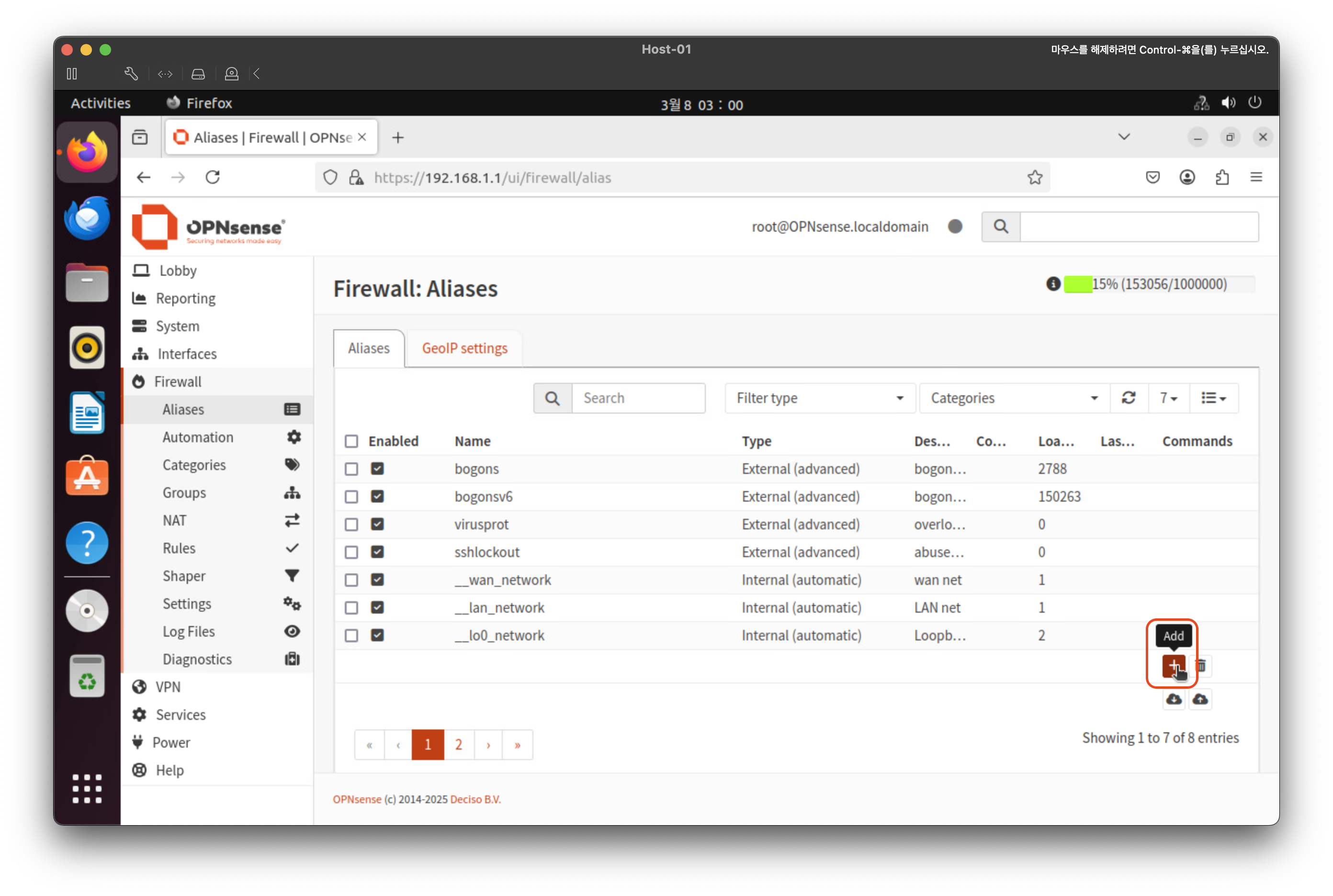Disable the bogons alias enabled checkbox
This screenshot has width=1333, height=896.
377,469
